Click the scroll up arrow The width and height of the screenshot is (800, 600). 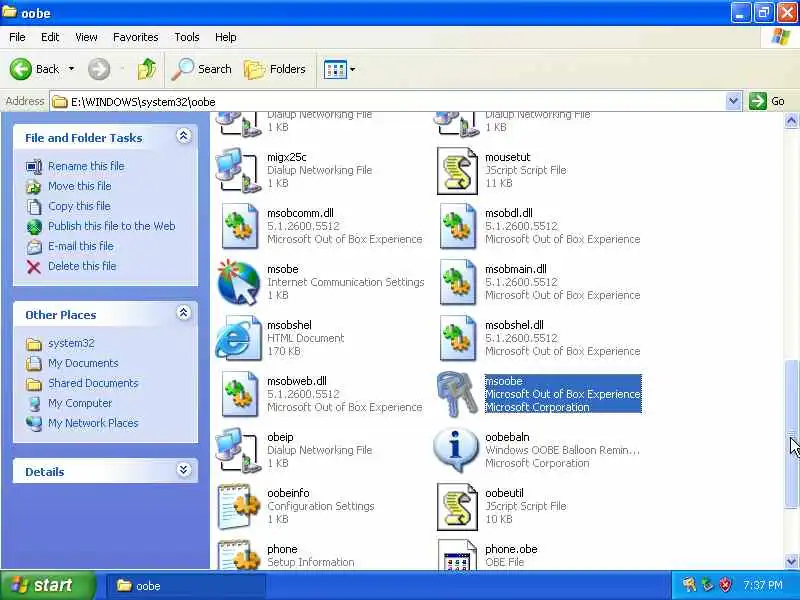791,120
